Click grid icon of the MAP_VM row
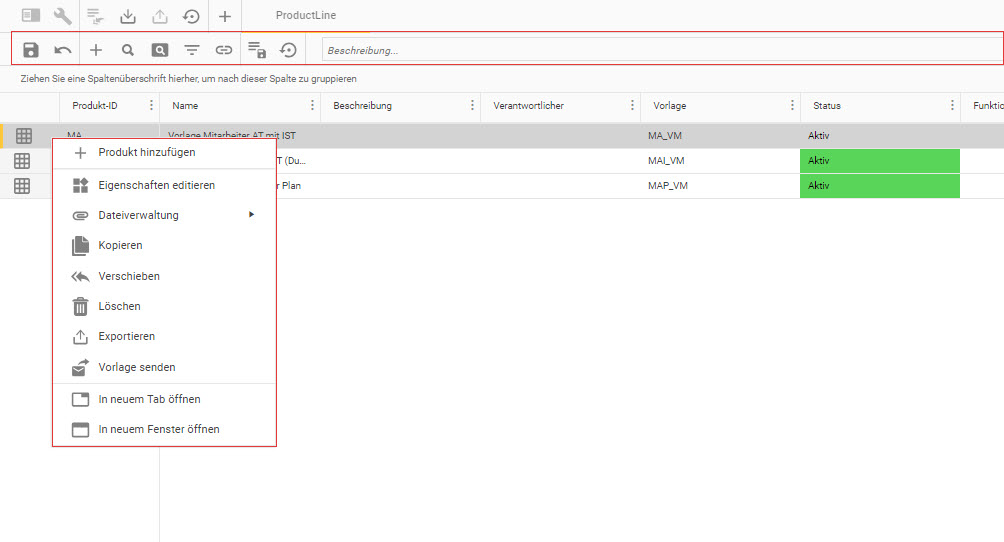Viewport: 1004px width, 542px height. pyautogui.click(x=23, y=186)
